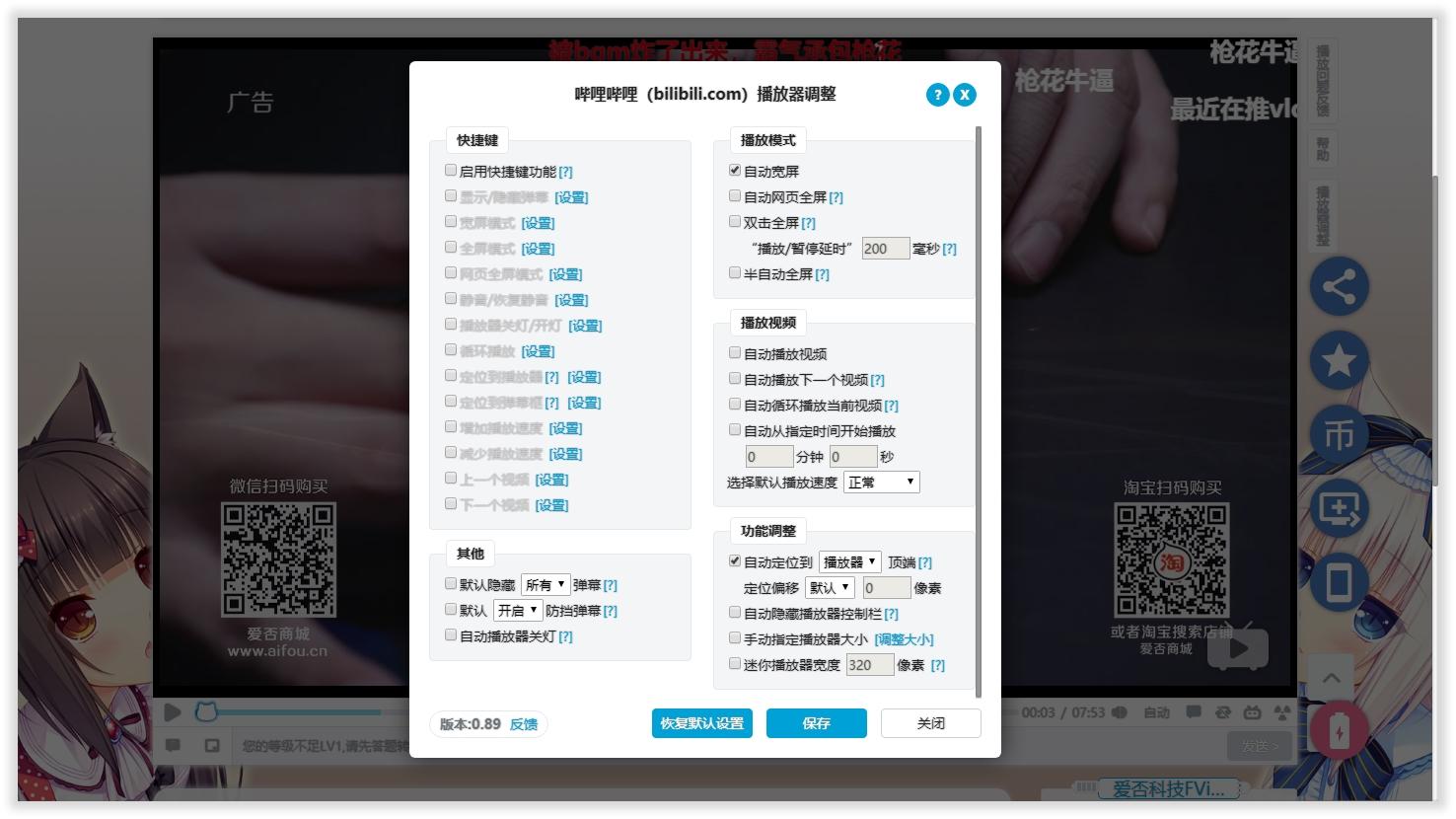Click the 保存 button
The image size is (1456, 819).
[817, 723]
